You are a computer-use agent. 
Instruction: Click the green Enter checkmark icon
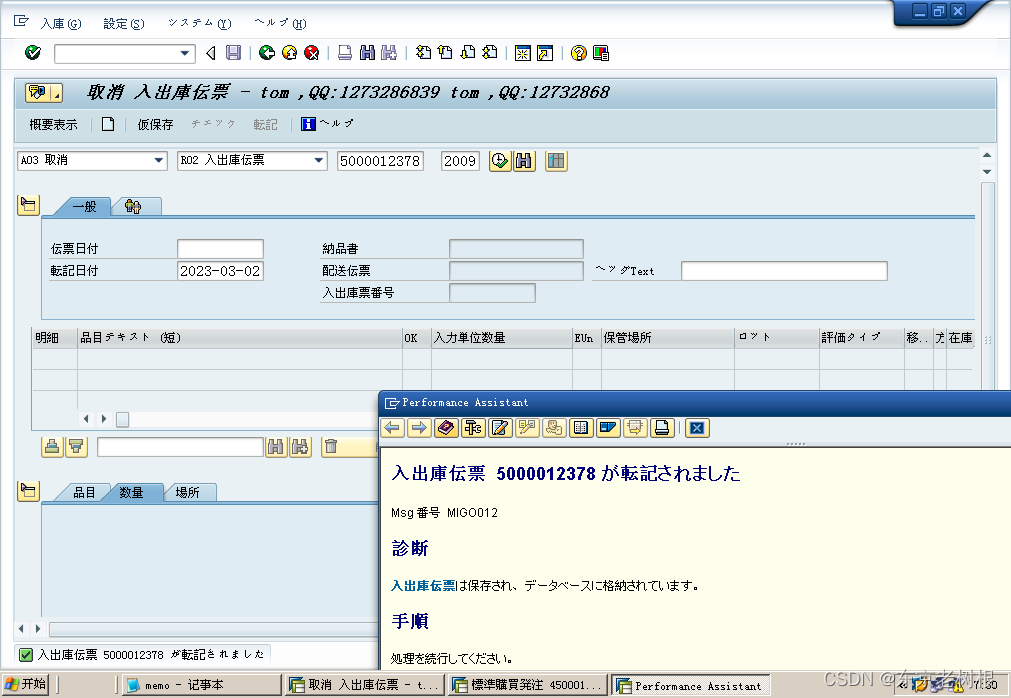[32, 53]
